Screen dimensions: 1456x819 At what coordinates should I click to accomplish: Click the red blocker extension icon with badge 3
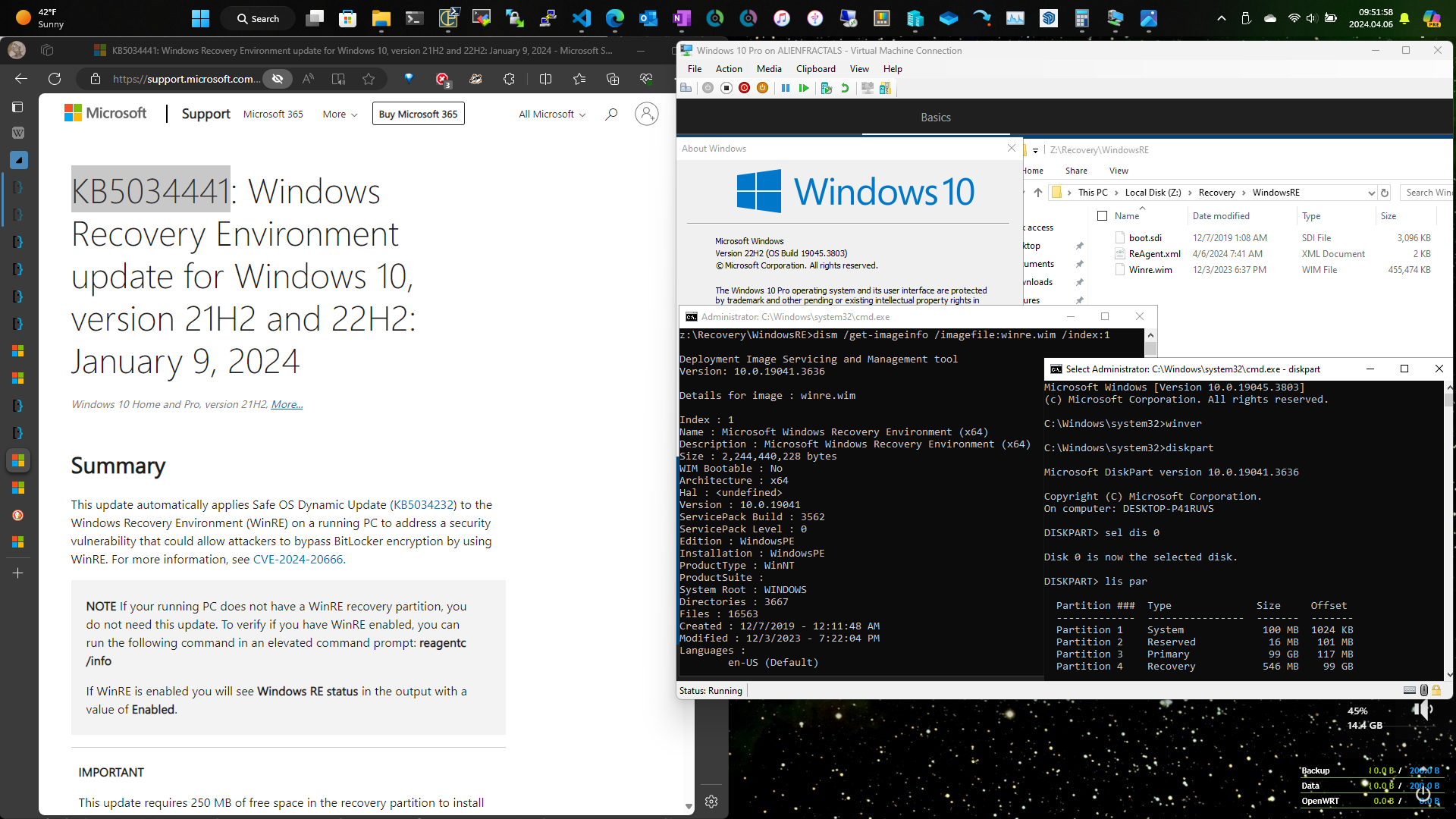(x=443, y=79)
